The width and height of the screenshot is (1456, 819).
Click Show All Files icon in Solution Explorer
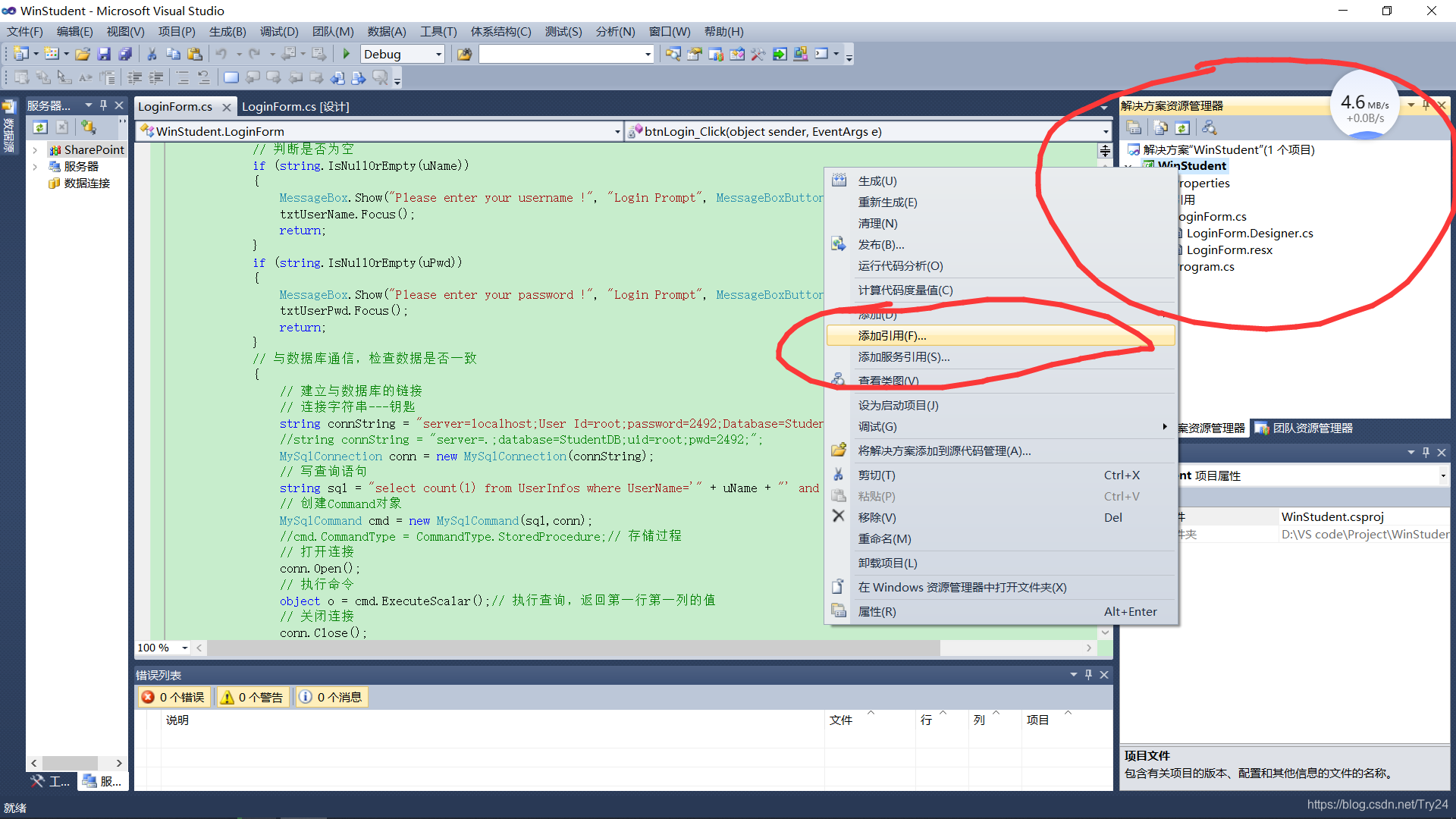[1160, 127]
